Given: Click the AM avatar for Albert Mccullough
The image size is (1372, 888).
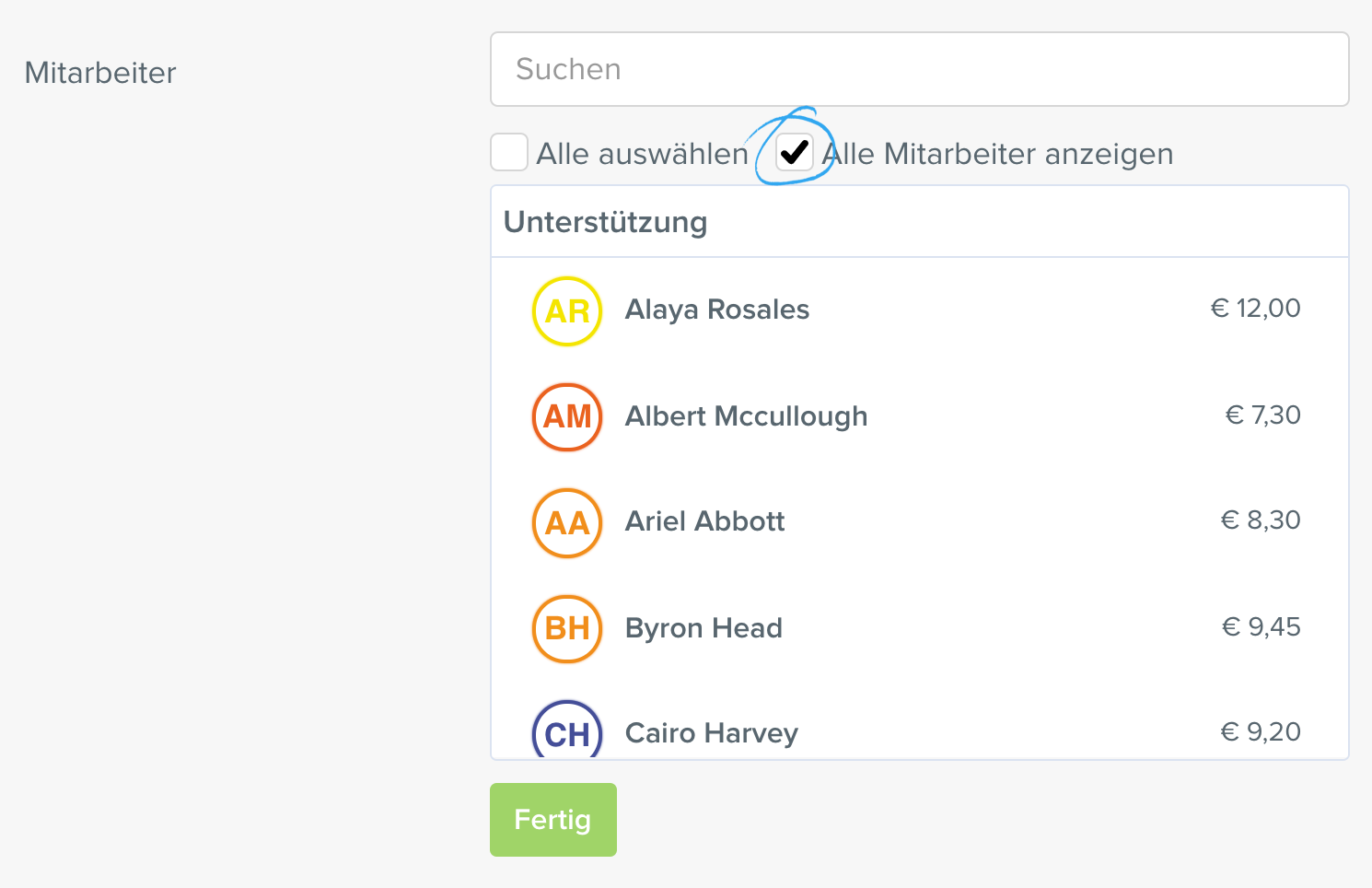Looking at the screenshot, I should 567,417.
